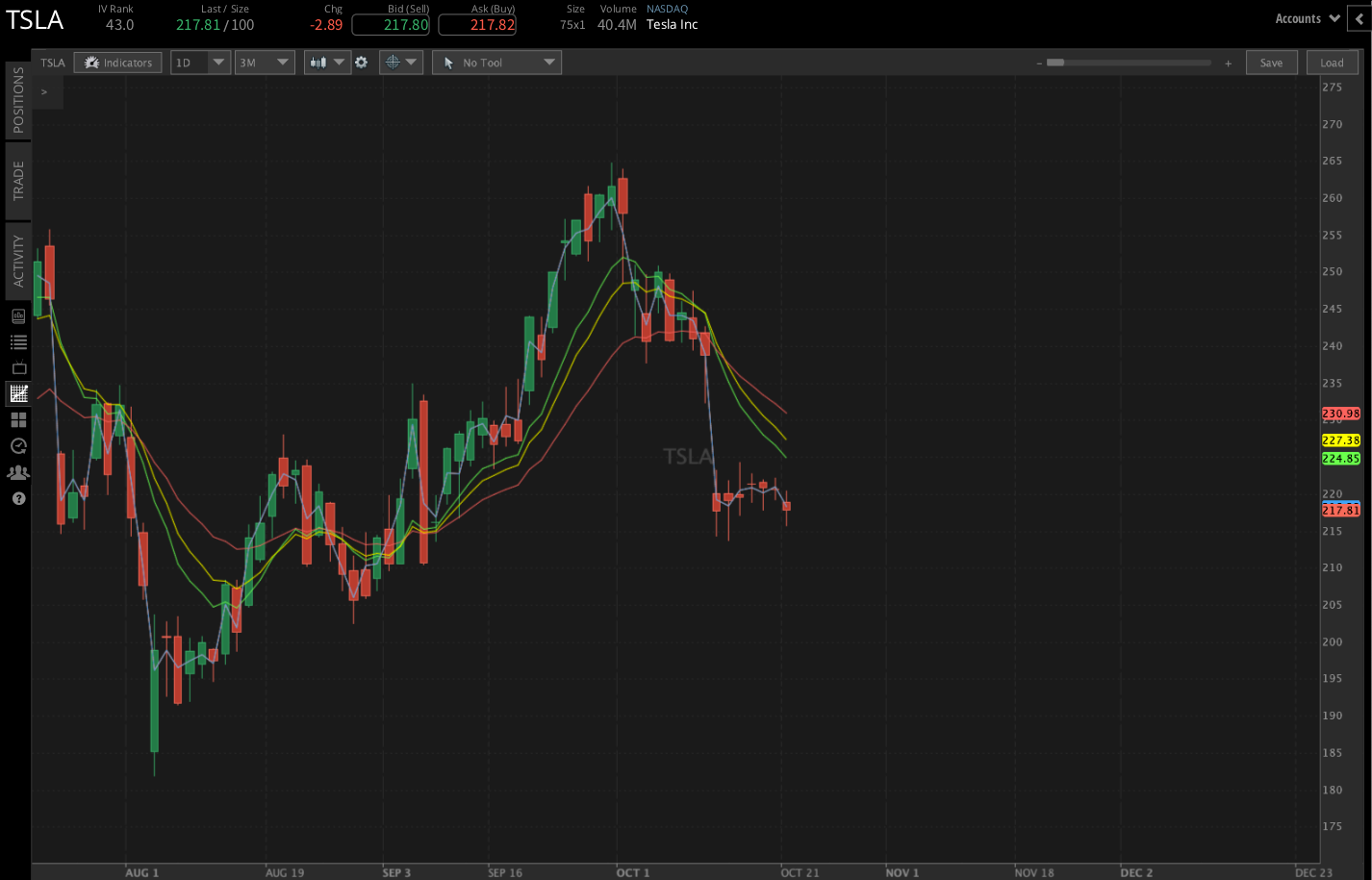Click the help question mark icon
Image resolution: width=1372 pixels, height=880 pixels.
coord(16,498)
